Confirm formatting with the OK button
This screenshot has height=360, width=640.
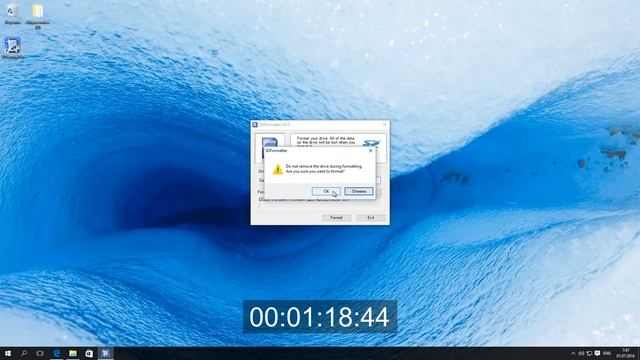point(326,191)
